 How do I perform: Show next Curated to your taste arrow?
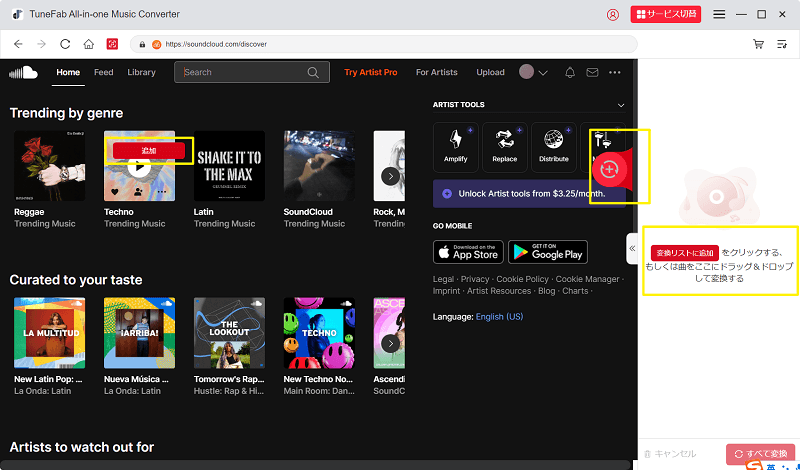(390, 343)
